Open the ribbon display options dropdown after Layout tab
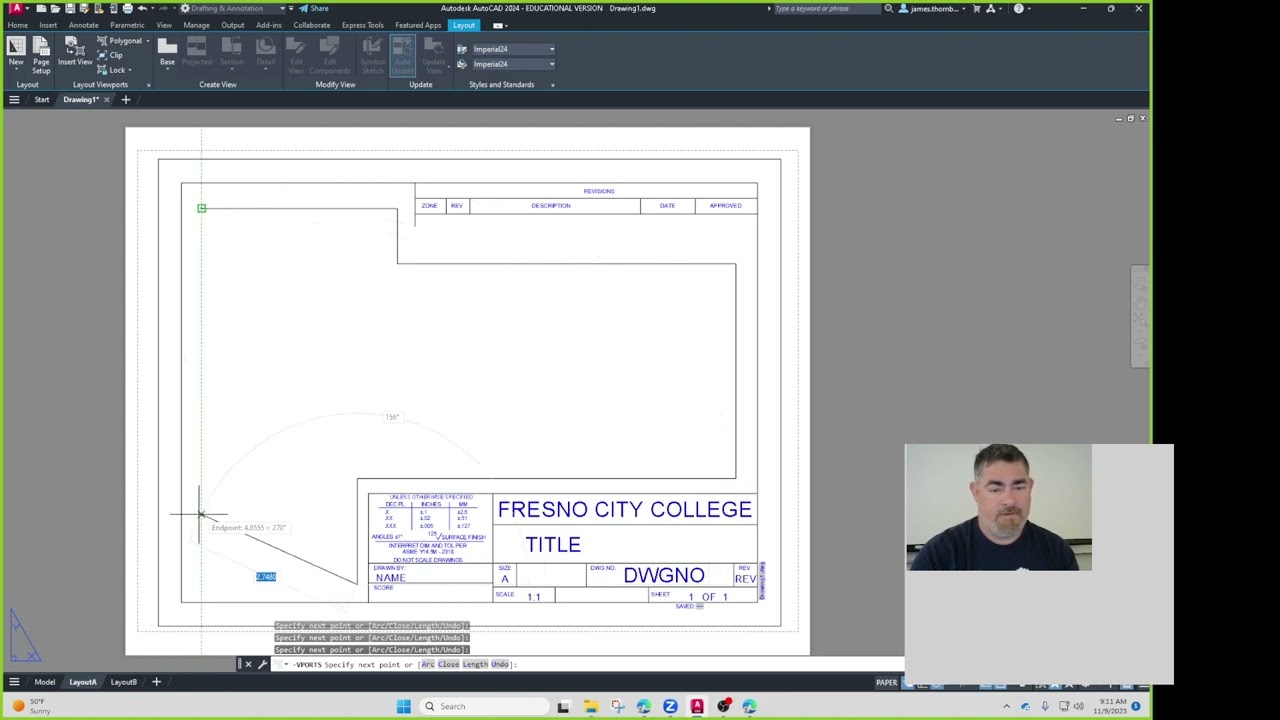This screenshot has width=1280, height=720. tap(499, 25)
